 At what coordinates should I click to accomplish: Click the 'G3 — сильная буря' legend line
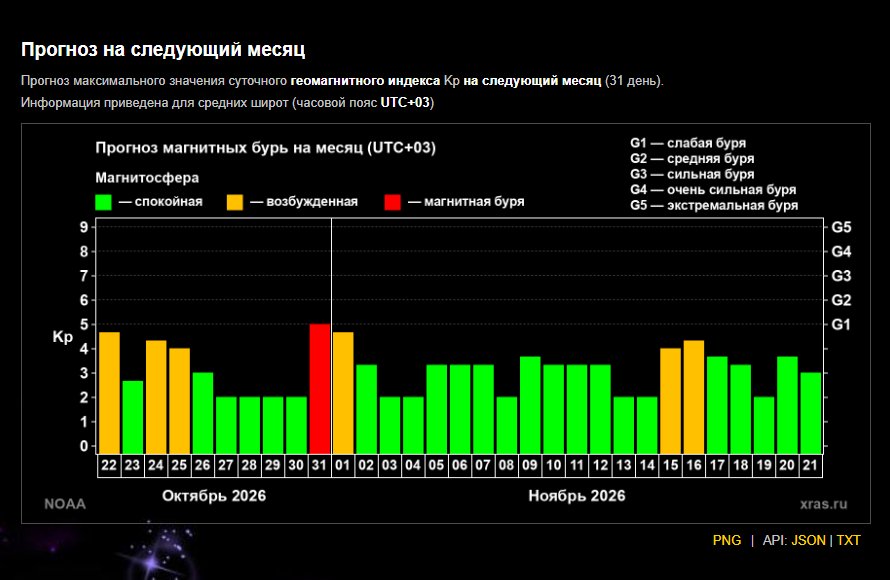[x=692, y=174]
